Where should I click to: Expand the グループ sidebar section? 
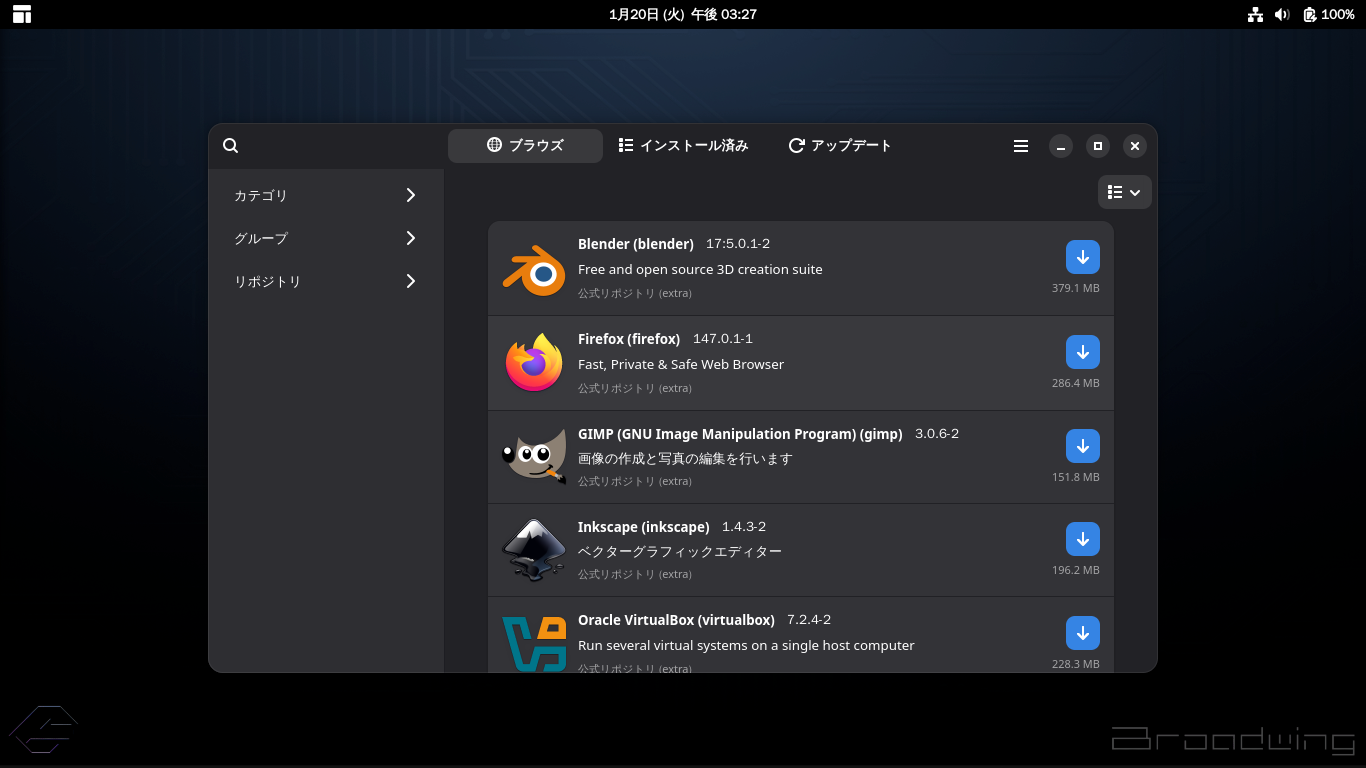point(326,238)
